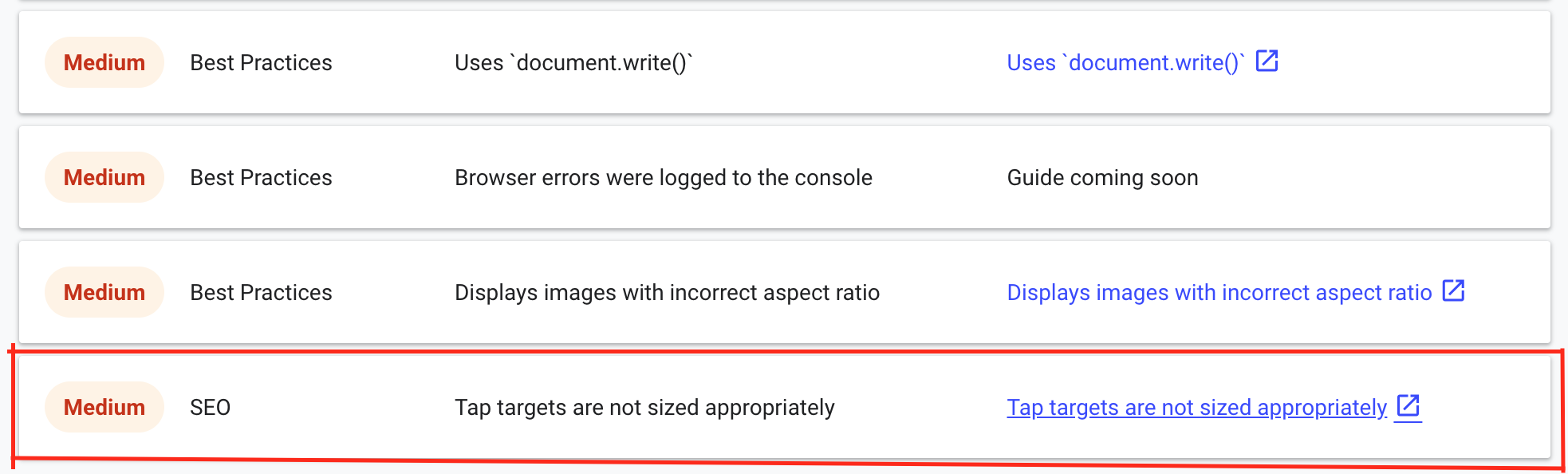Image resolution: width=1568 pixels, height=474 pixels.
Task: Select the SEO category label
Action: point(211,407)
